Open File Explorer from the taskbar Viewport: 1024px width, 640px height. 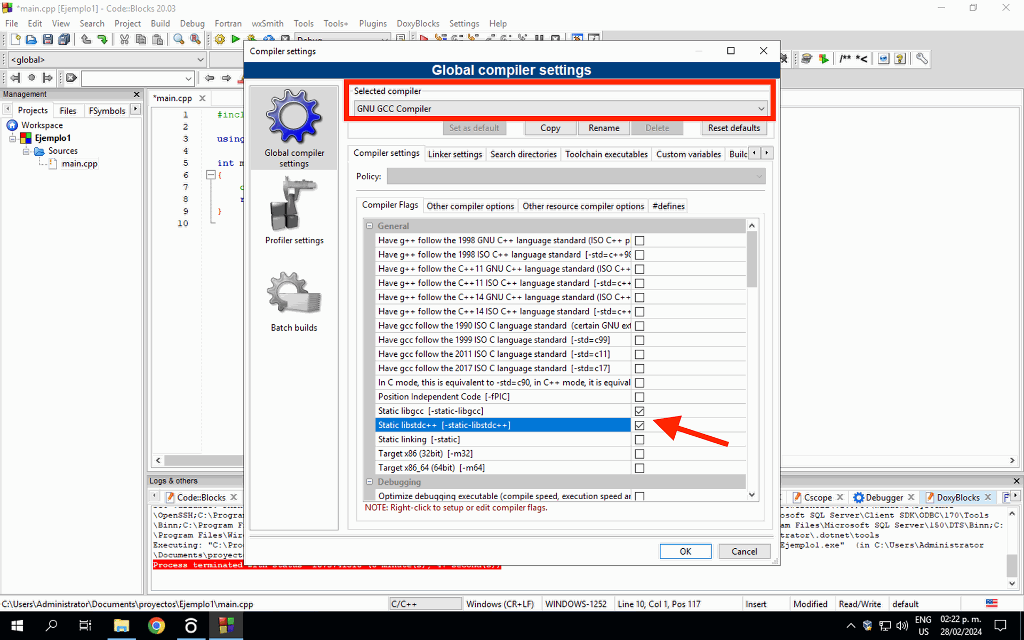point(121,626)
